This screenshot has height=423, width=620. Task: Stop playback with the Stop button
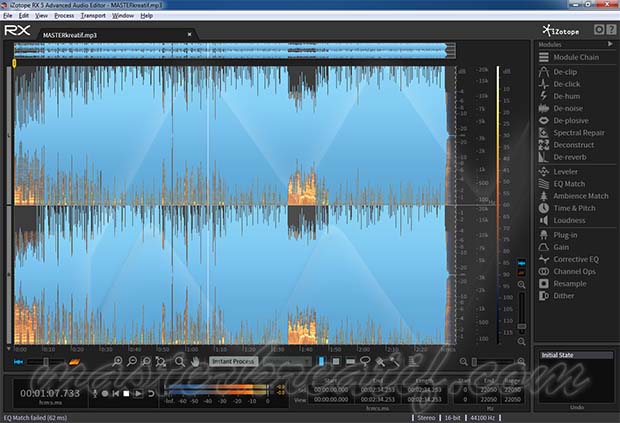coord(126,393)
